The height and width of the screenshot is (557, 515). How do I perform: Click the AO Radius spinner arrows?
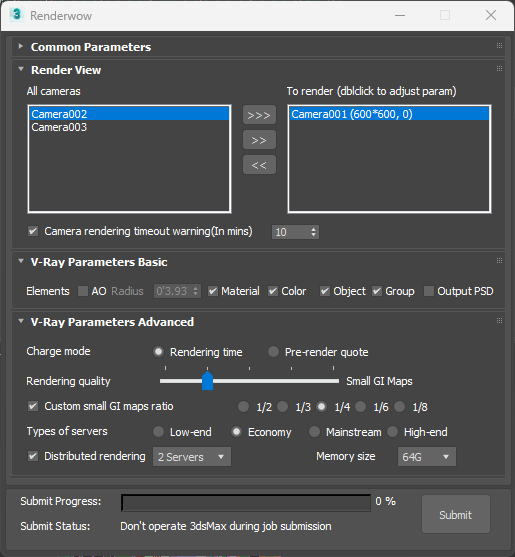coord(196,291)
